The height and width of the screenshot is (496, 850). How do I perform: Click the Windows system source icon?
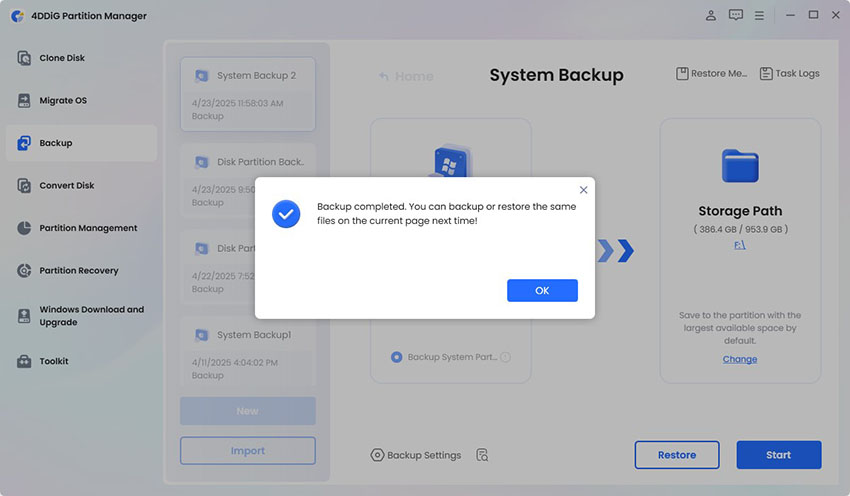pos(451,160)
